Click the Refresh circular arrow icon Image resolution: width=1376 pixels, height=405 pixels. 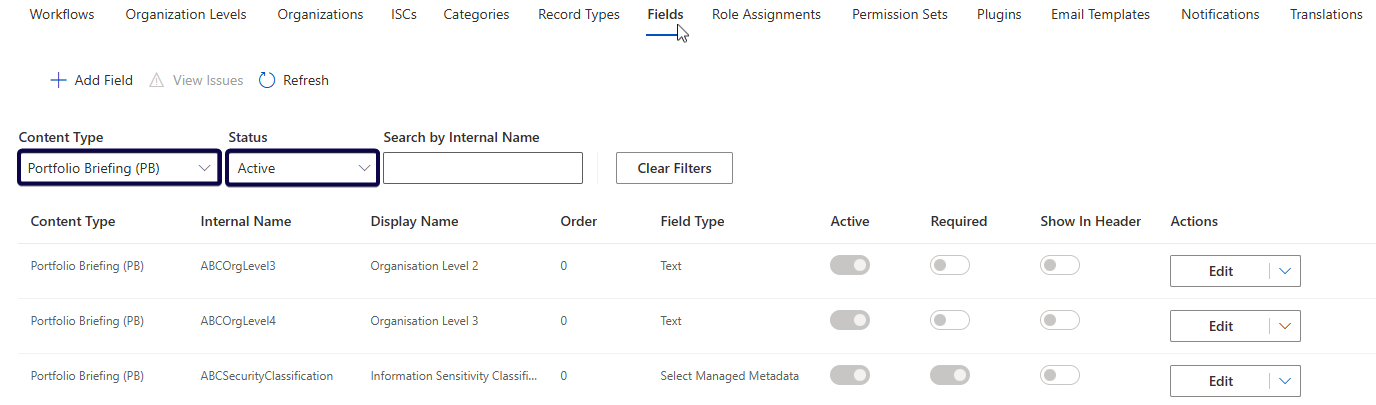click(267, 80)
